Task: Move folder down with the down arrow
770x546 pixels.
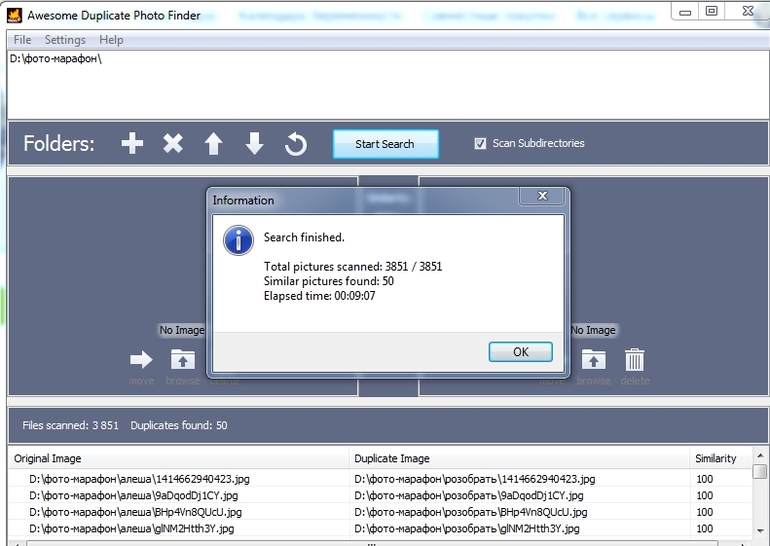Action: [x=254, y=144]
